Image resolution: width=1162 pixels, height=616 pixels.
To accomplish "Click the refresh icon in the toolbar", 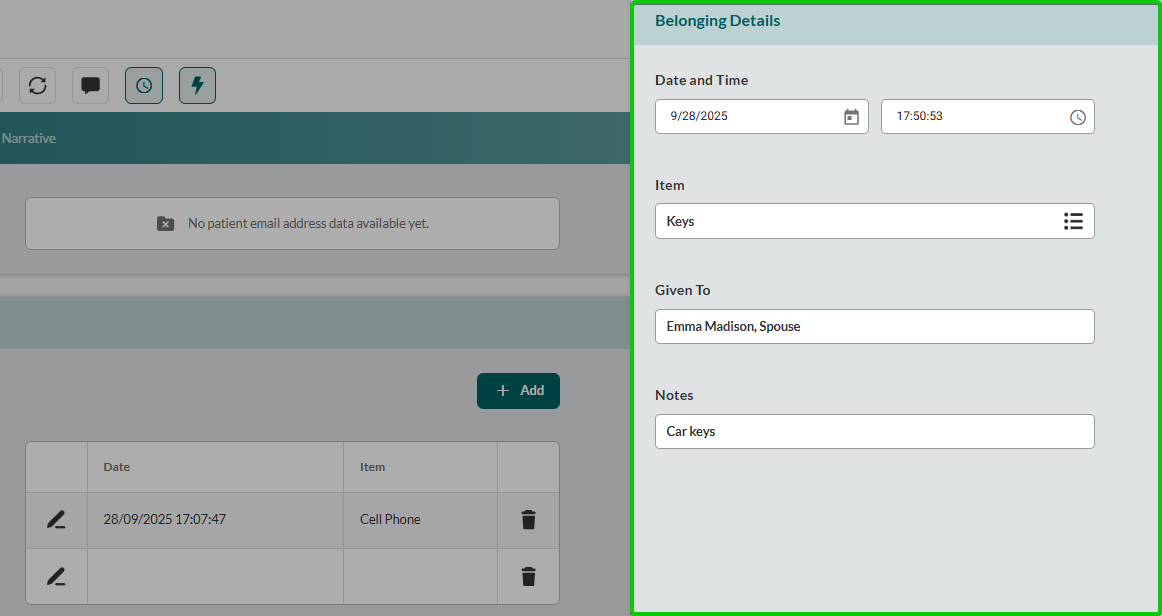I will pos(37,85).
